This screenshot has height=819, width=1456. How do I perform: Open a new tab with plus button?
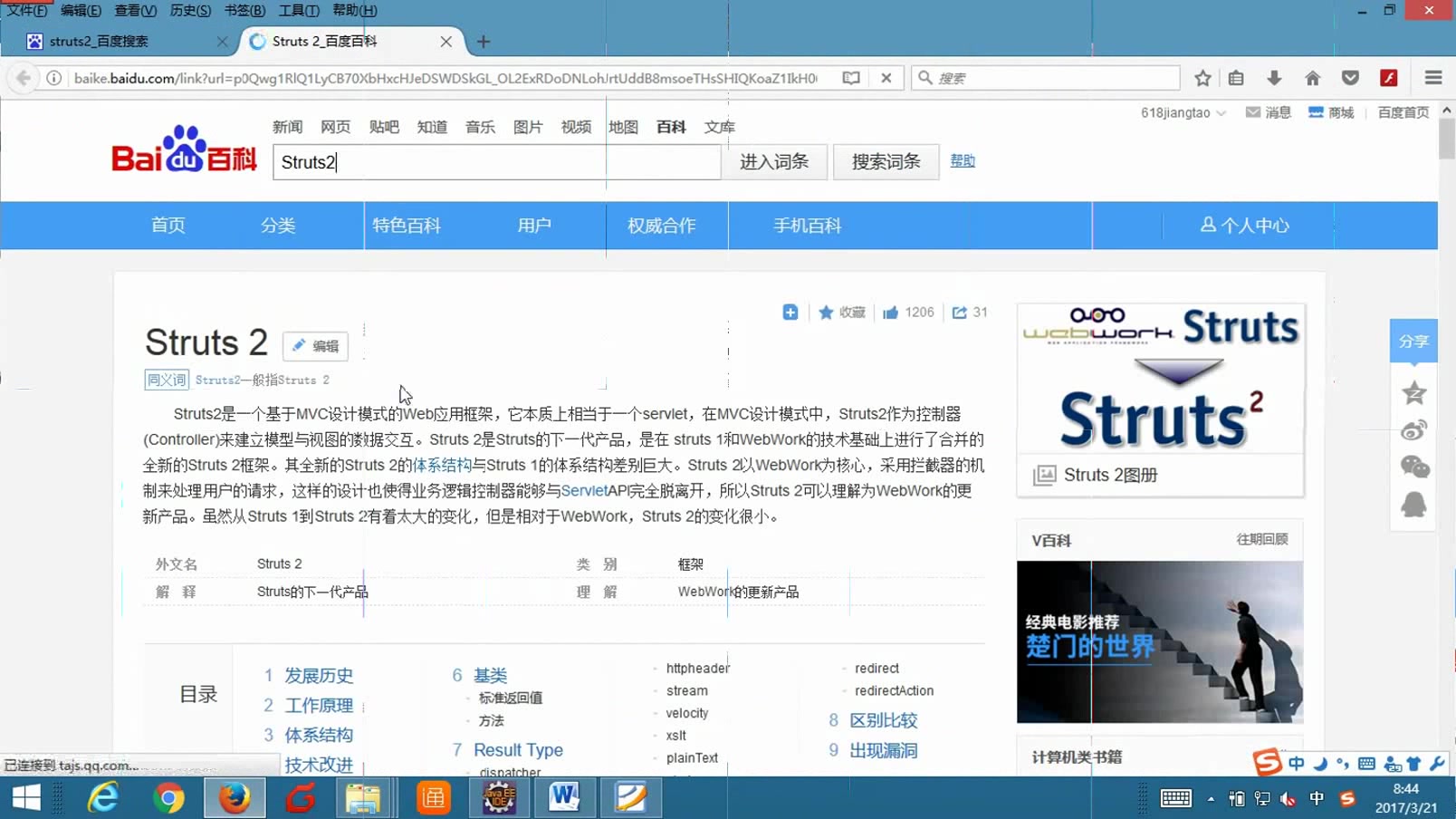tap(484, 42)
